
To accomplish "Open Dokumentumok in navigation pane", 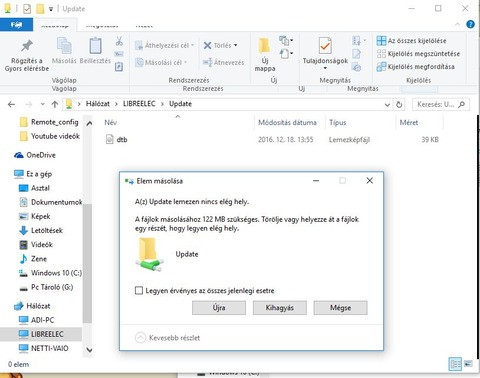I will [50, 202].
